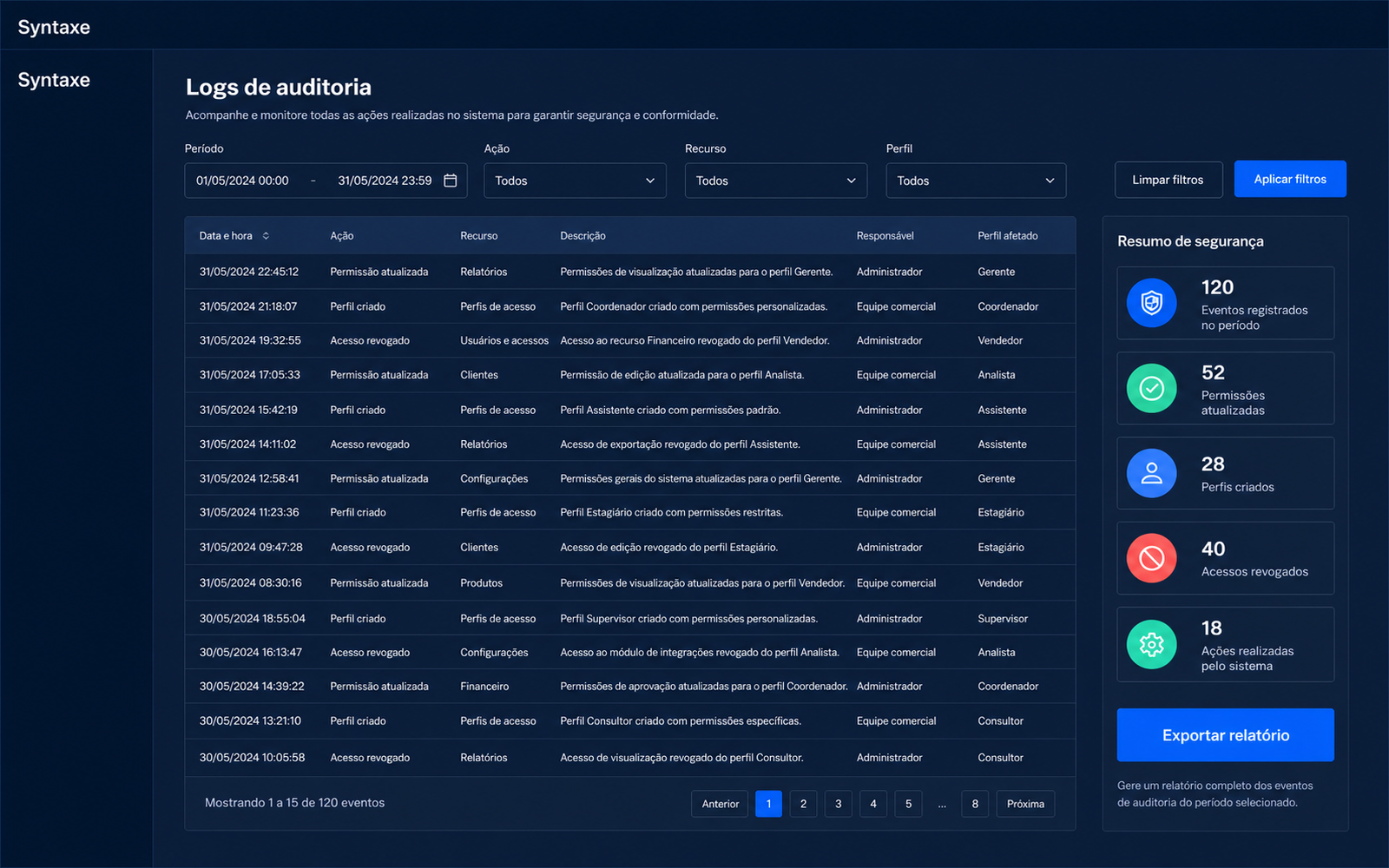Screen dimensions: 1389x868
Task: Click description 'Perfil Coordenador criado com permissões personalizadas.'
Action: coord(694,306)
